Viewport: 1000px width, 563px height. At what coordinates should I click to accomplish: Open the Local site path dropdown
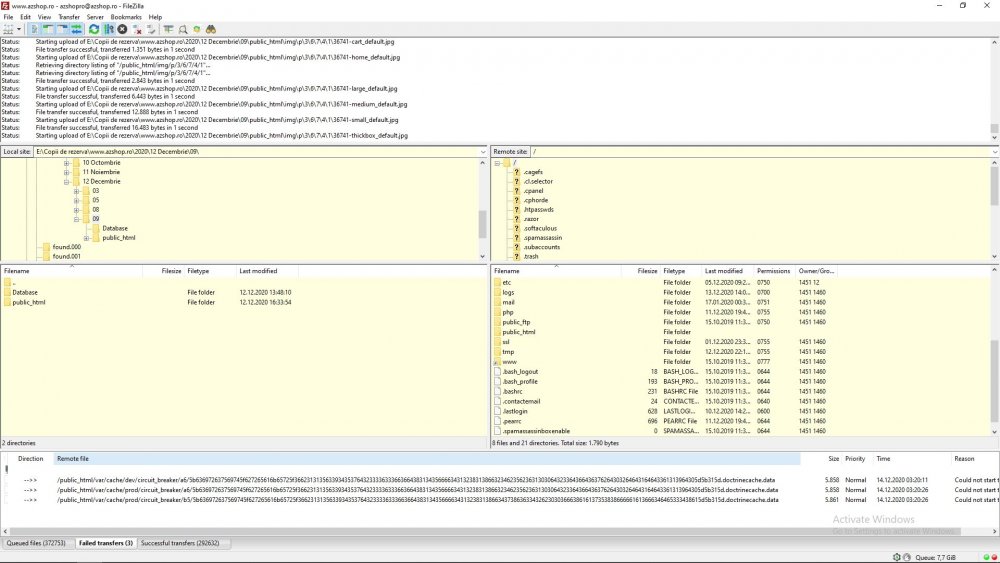coord(484,151)
